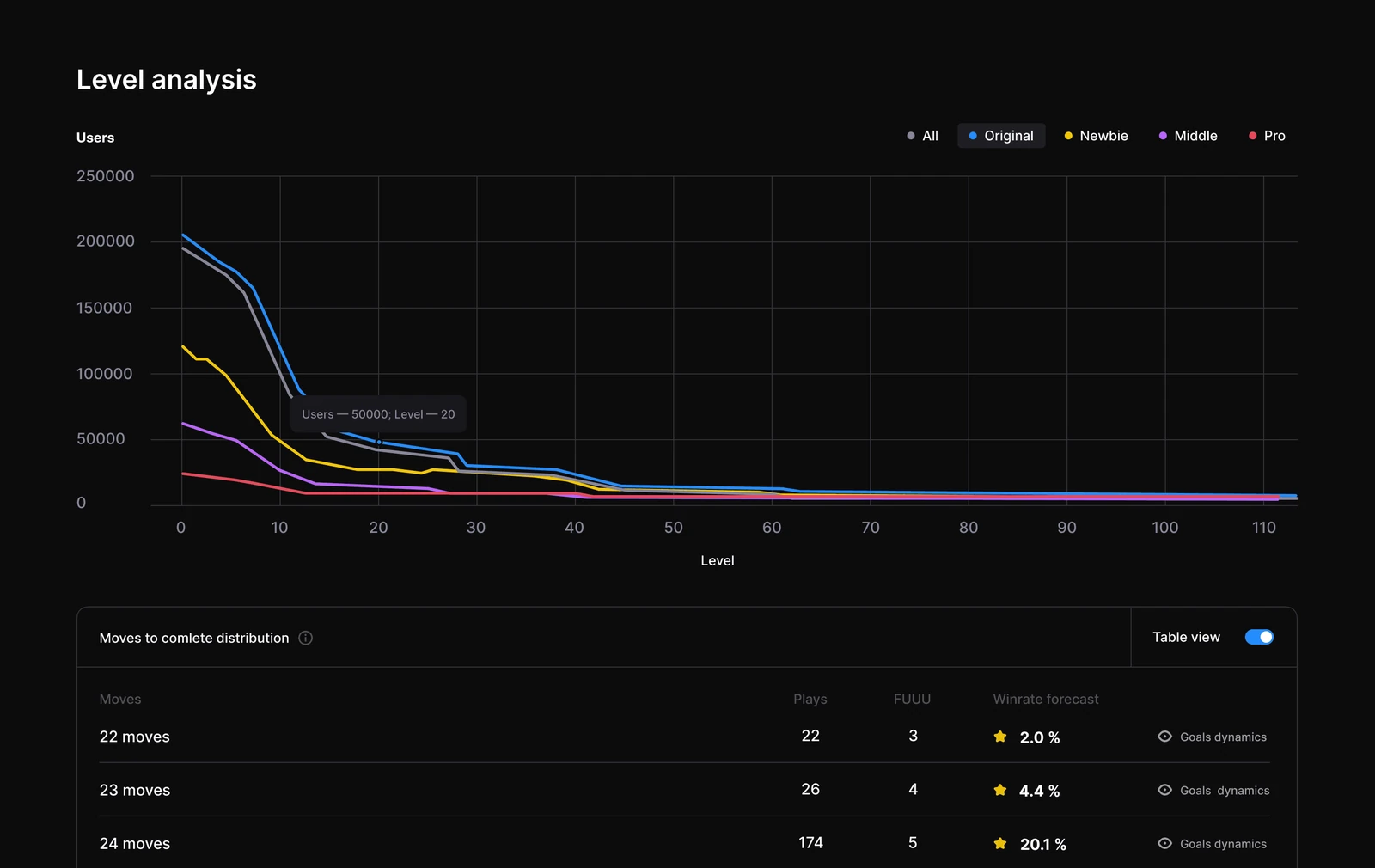Click the 'Users' y-axis title
Viewport: 1375px width, 868px height.
coord(95,138)
